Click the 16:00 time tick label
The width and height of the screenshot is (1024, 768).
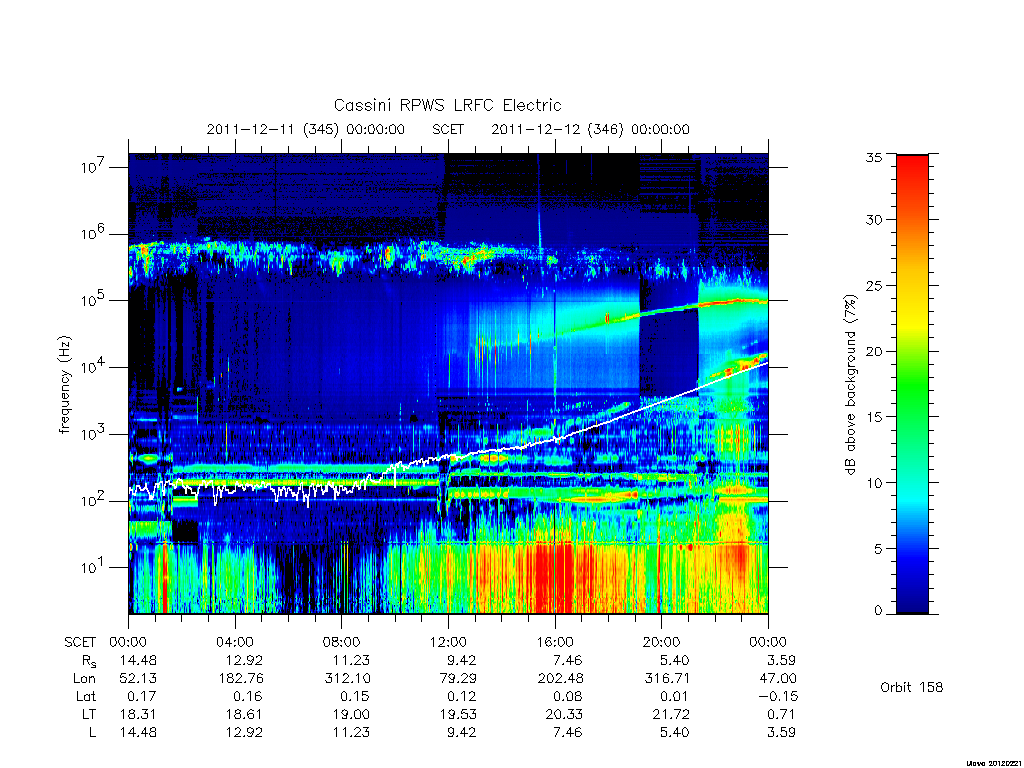pos(554,642)
